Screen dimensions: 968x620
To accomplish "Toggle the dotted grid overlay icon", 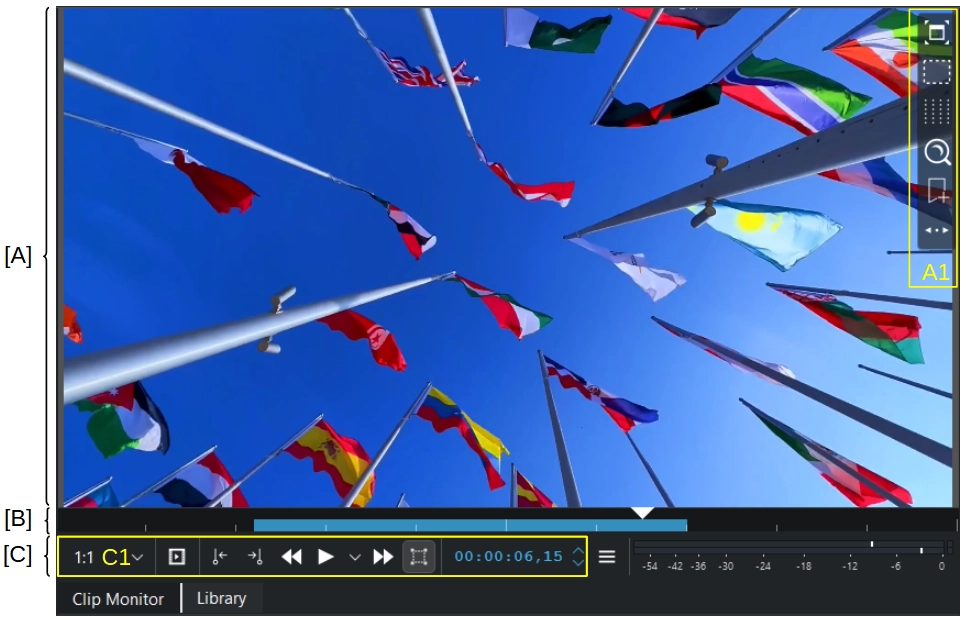I will [936, 111].
